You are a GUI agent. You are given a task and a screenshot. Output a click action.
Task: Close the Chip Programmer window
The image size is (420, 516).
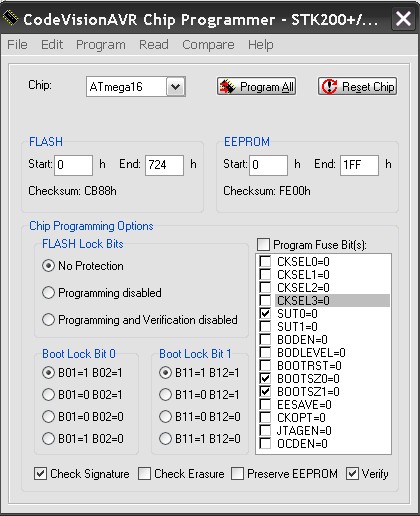pos(403,19)
